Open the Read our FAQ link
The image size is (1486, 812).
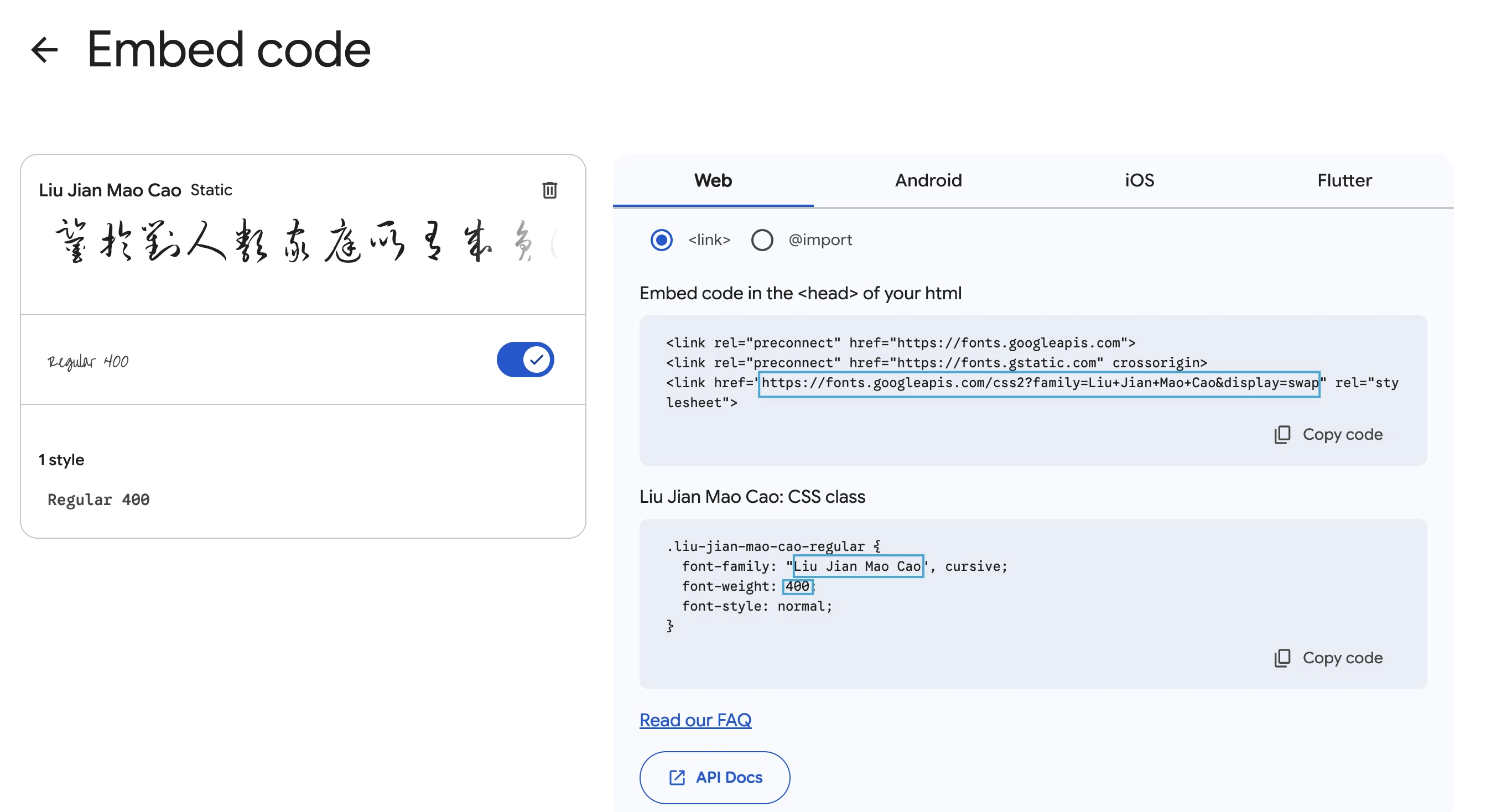695,720
